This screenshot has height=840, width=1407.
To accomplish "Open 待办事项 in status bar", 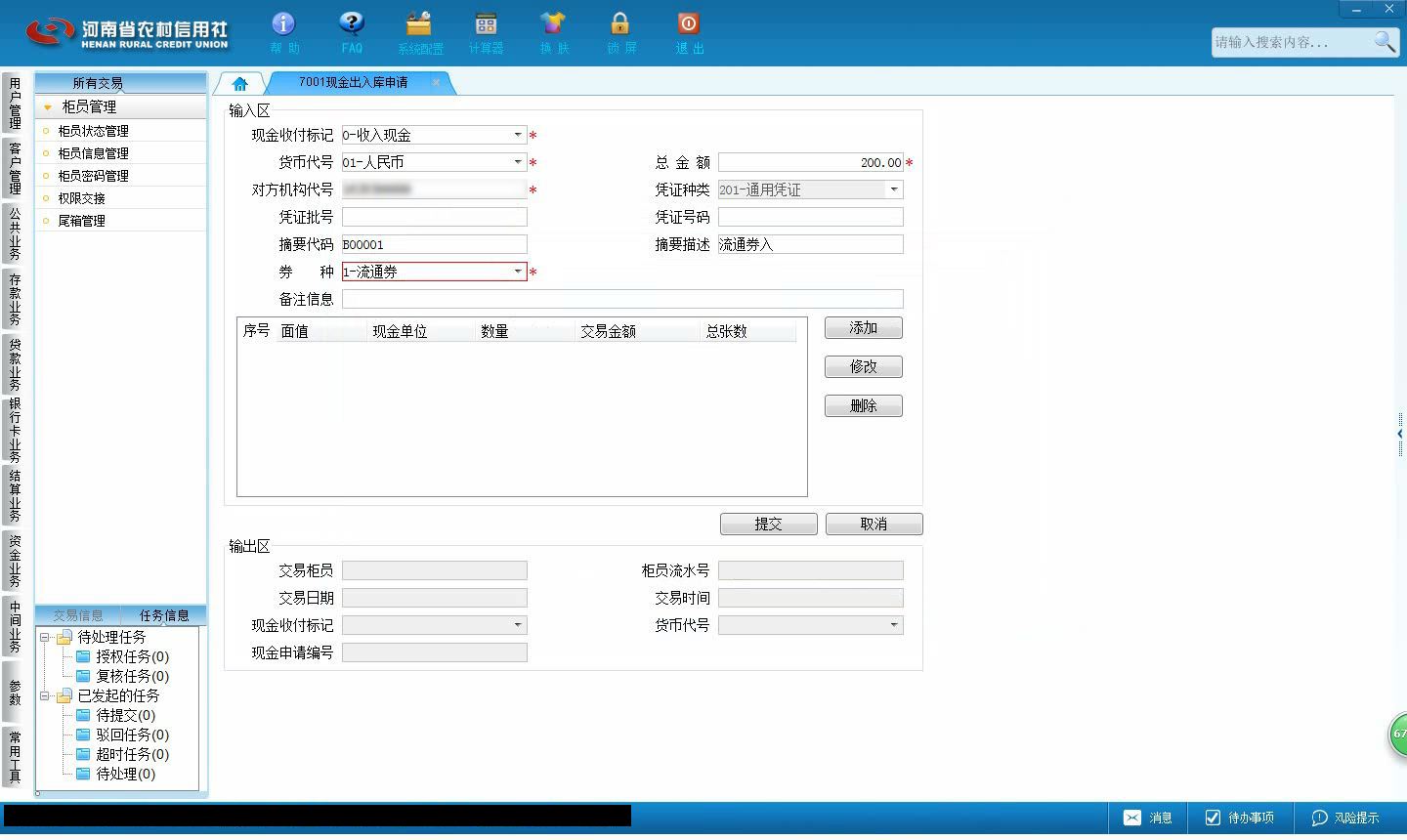I will point(1238,818).
